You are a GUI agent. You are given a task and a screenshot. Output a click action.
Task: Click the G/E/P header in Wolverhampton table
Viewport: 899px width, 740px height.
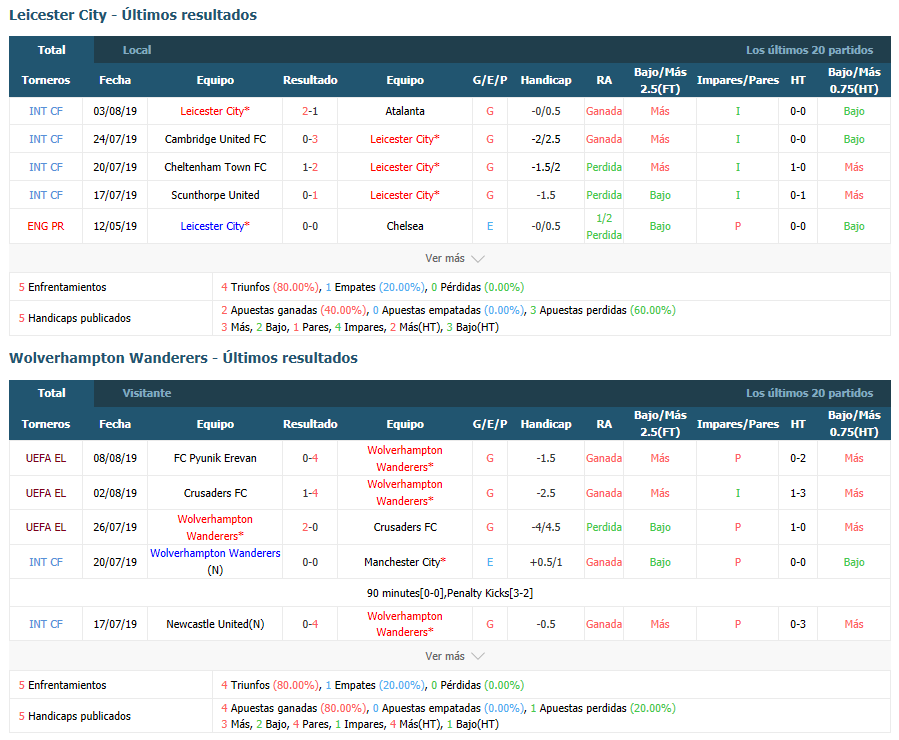click(x=490, y=424)
